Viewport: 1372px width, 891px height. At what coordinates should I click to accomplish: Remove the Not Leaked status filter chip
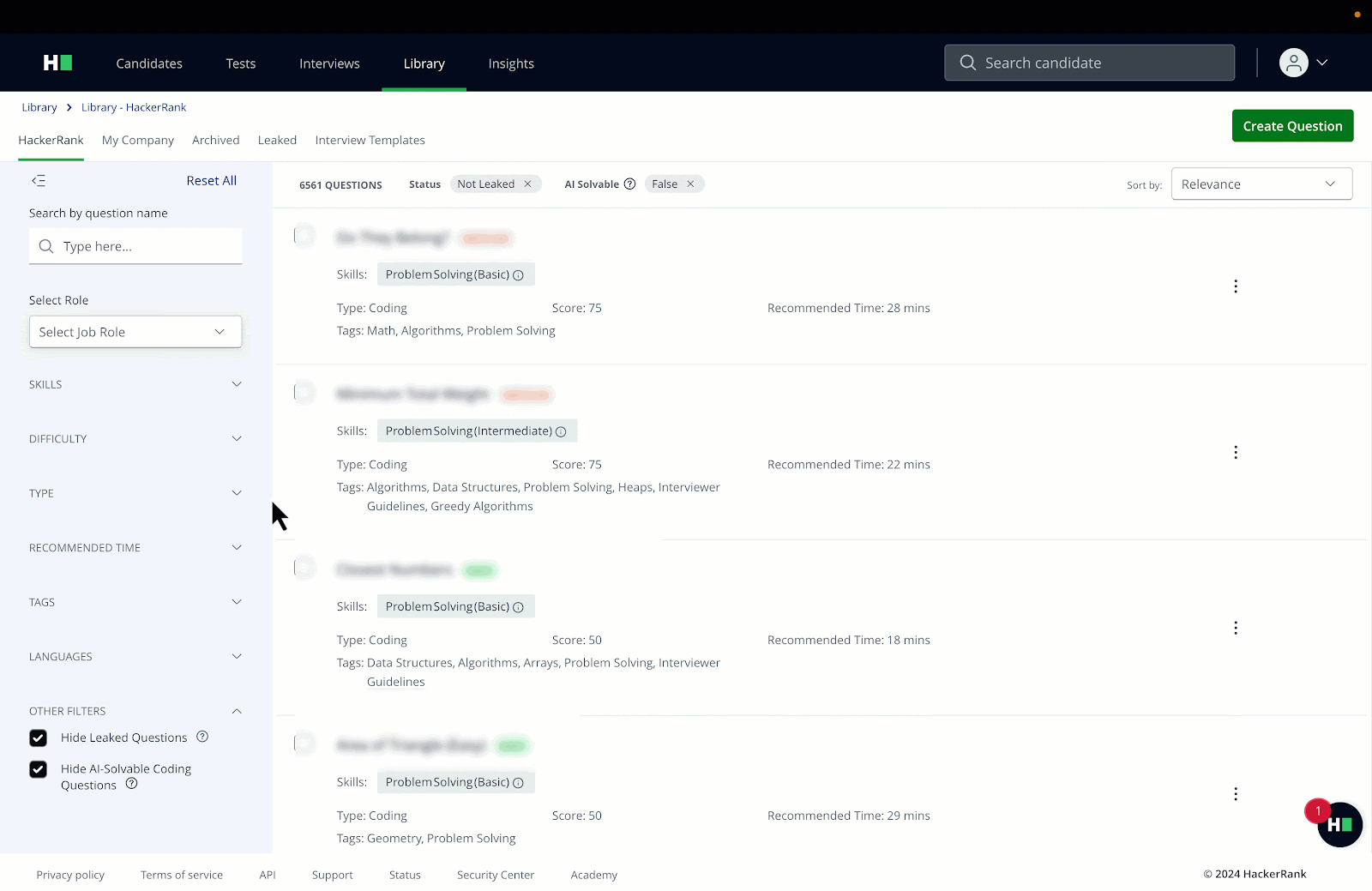527,184
